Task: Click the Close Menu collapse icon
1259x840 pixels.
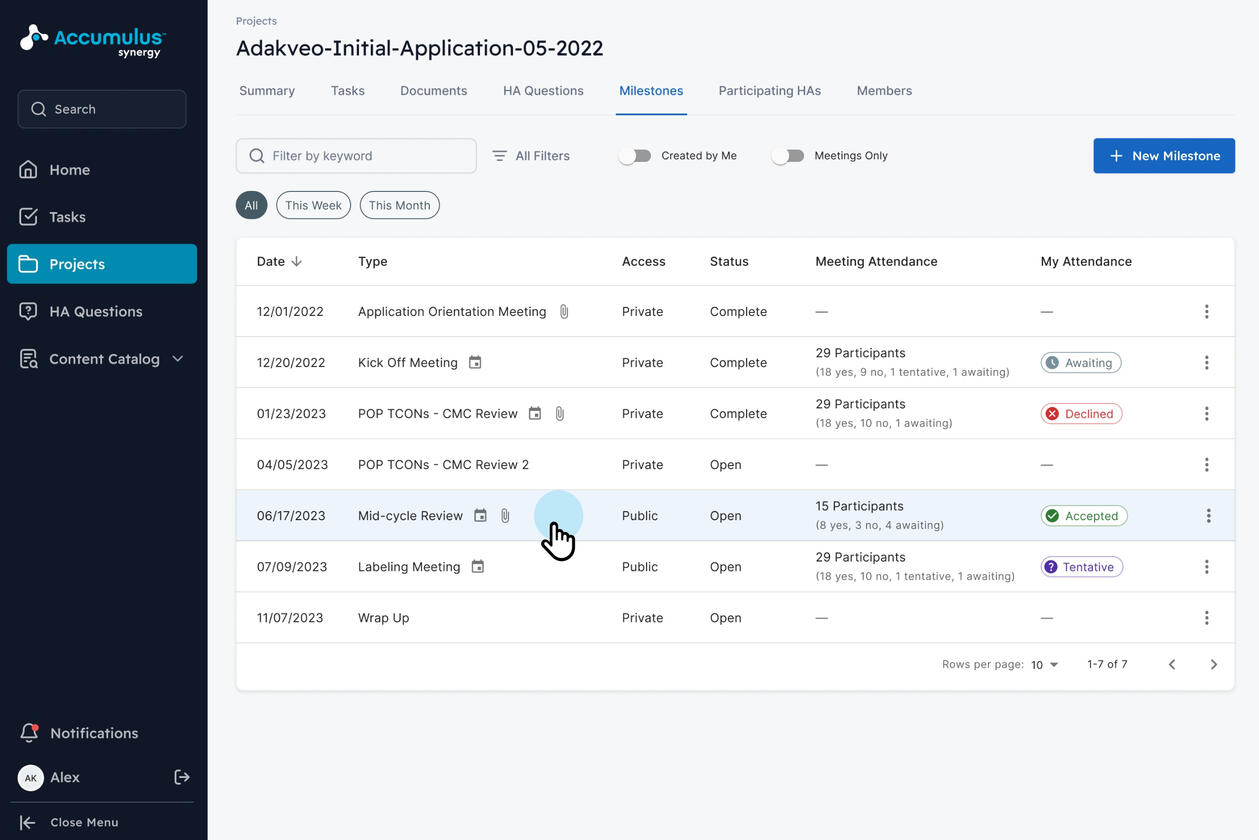Action: coord(28,822)
